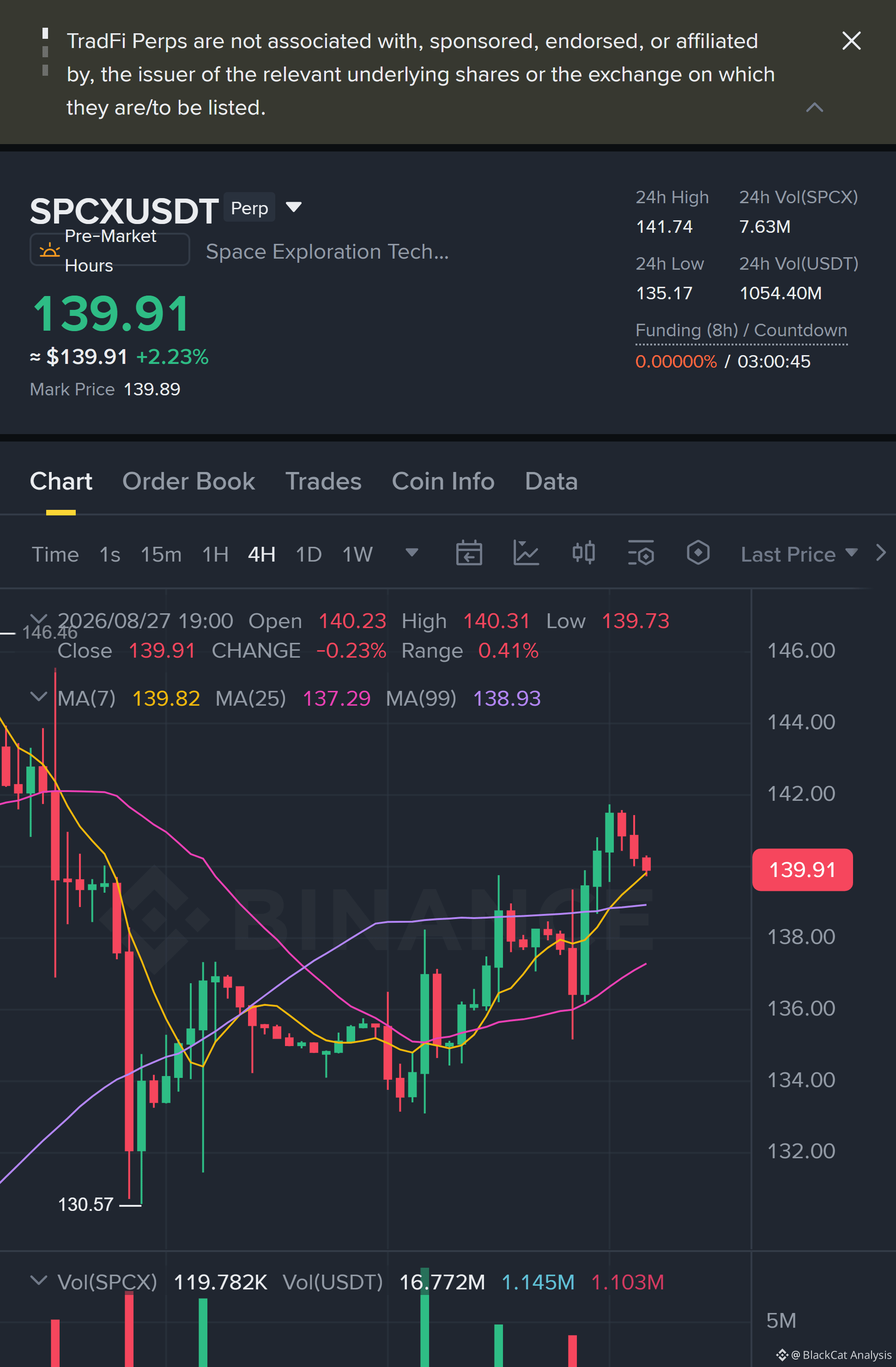Click the Mark Price 139.89 value

click(x=152, y=389)
